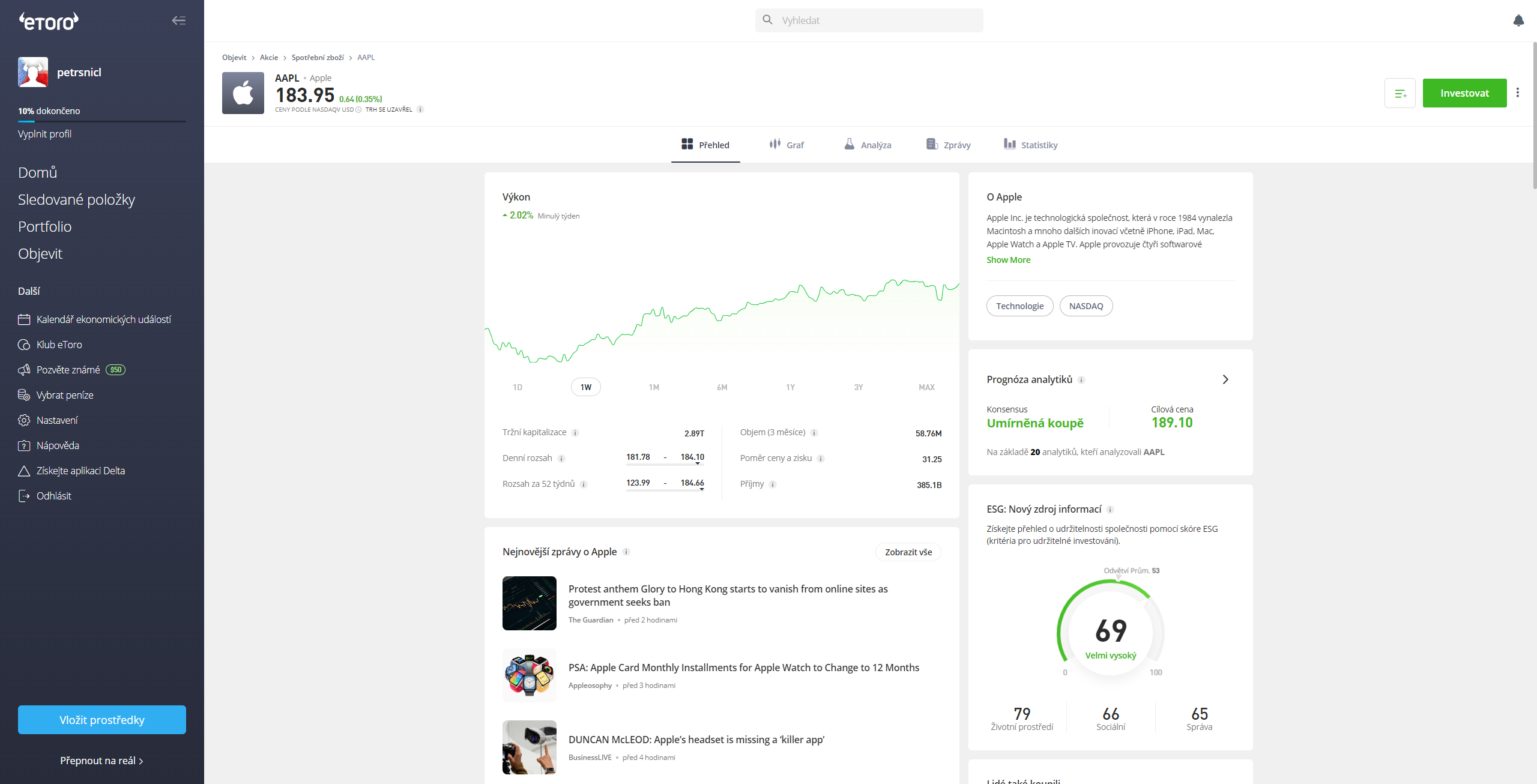Select the 6M chart range
Viewport: 1537px width, 784px height.
tap(722, 387)
